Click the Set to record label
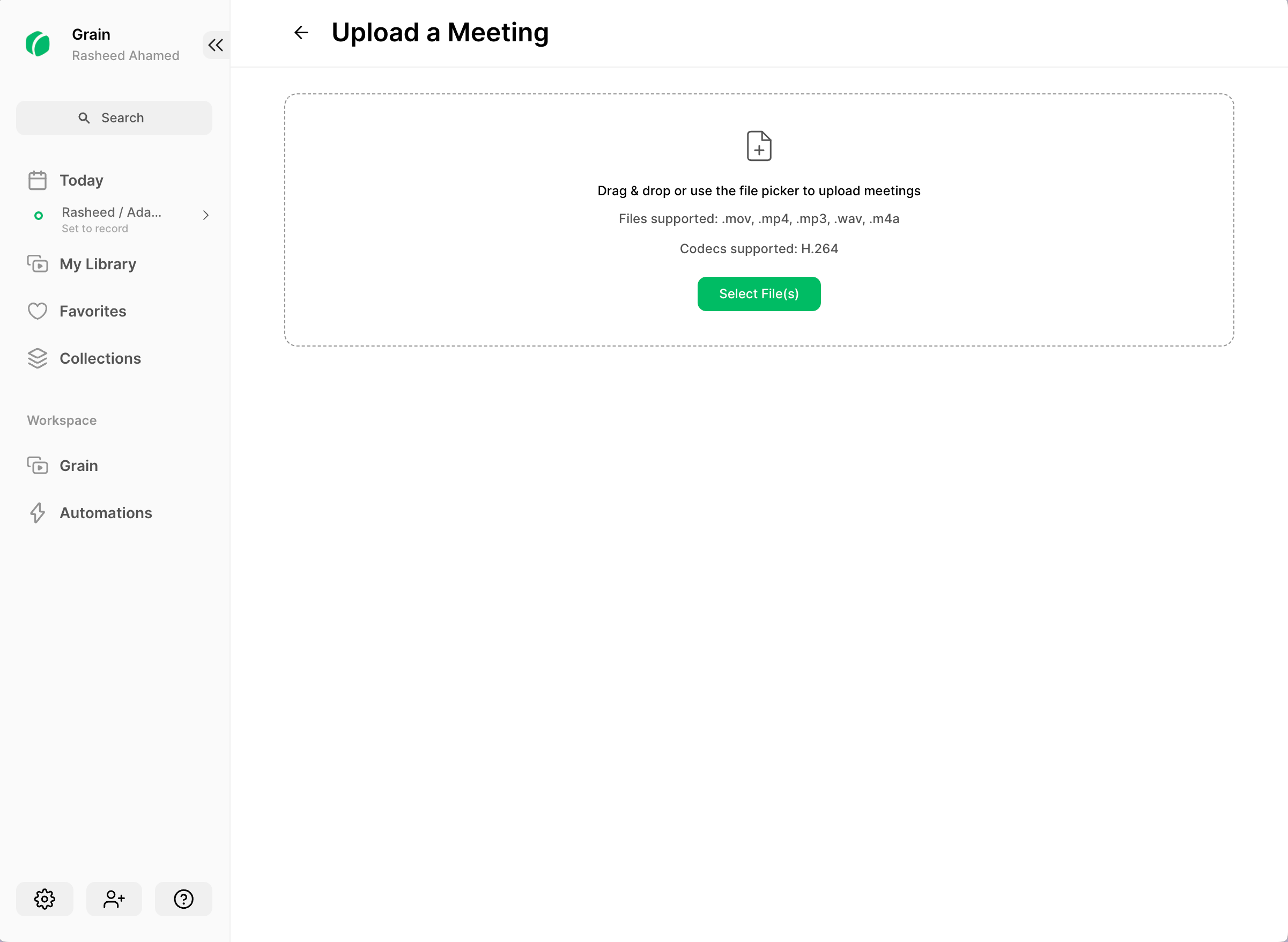The image size is (1288, 942). click(94, 228)
